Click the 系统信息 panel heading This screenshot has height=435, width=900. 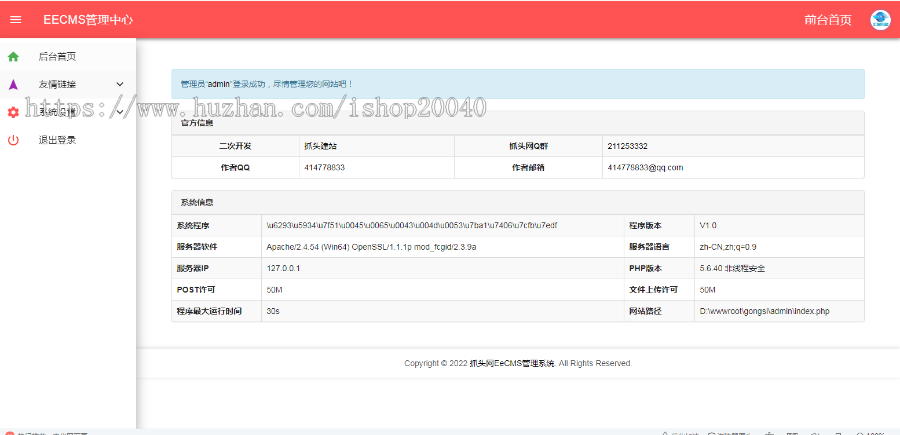click(x=197, y=203)
